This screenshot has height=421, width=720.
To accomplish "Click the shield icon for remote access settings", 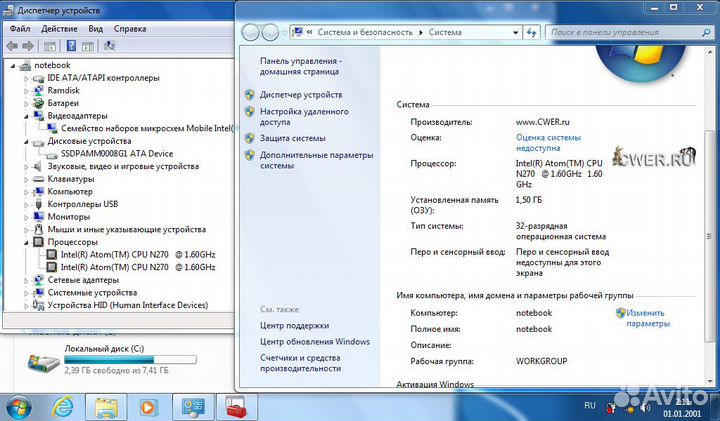I will (250, 112).
